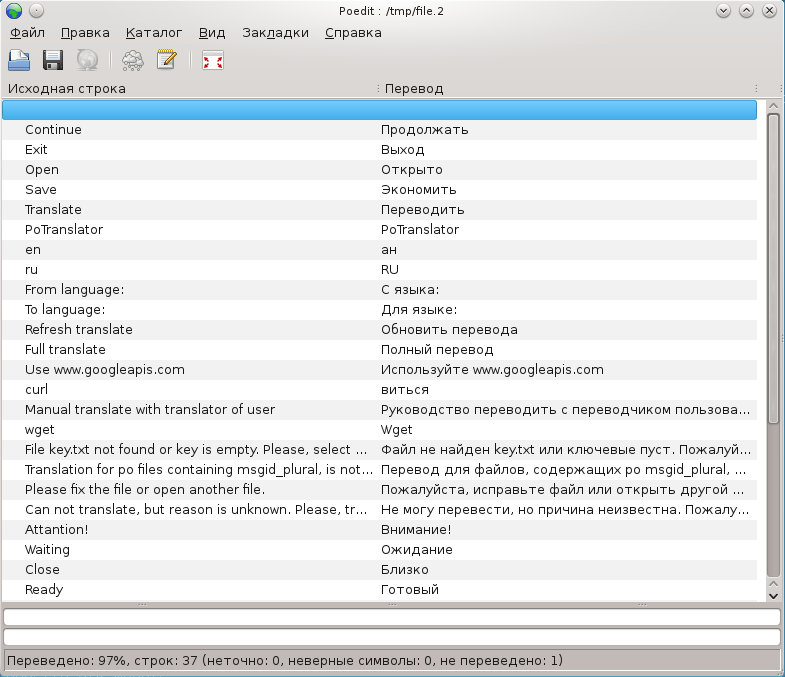
Task: Click the red arrows icon in toolbar
Action: (212, 61)
